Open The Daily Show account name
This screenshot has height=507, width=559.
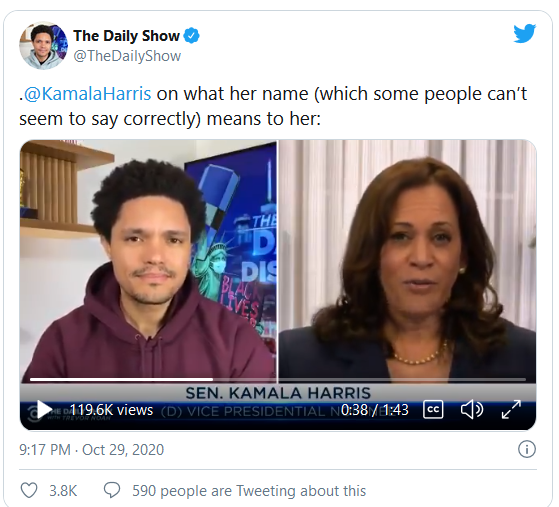126,36
